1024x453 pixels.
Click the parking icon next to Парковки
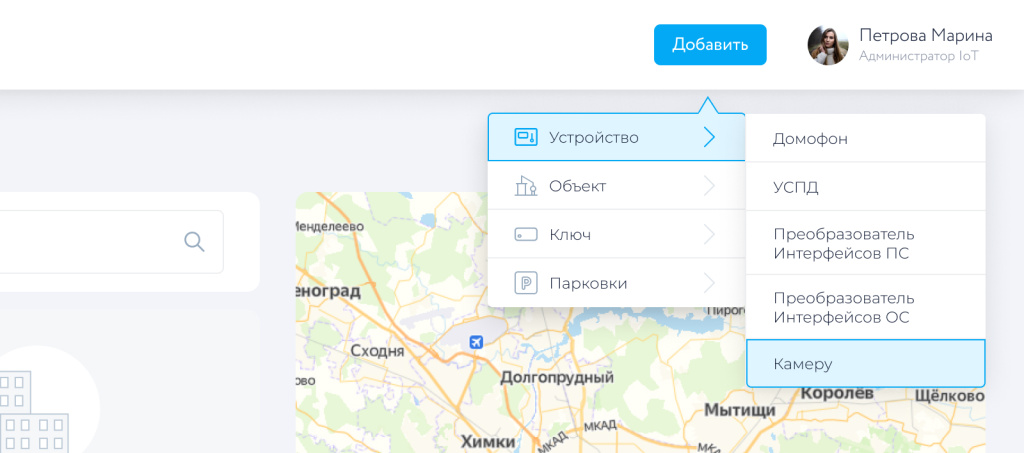click(x=526, y=283)
